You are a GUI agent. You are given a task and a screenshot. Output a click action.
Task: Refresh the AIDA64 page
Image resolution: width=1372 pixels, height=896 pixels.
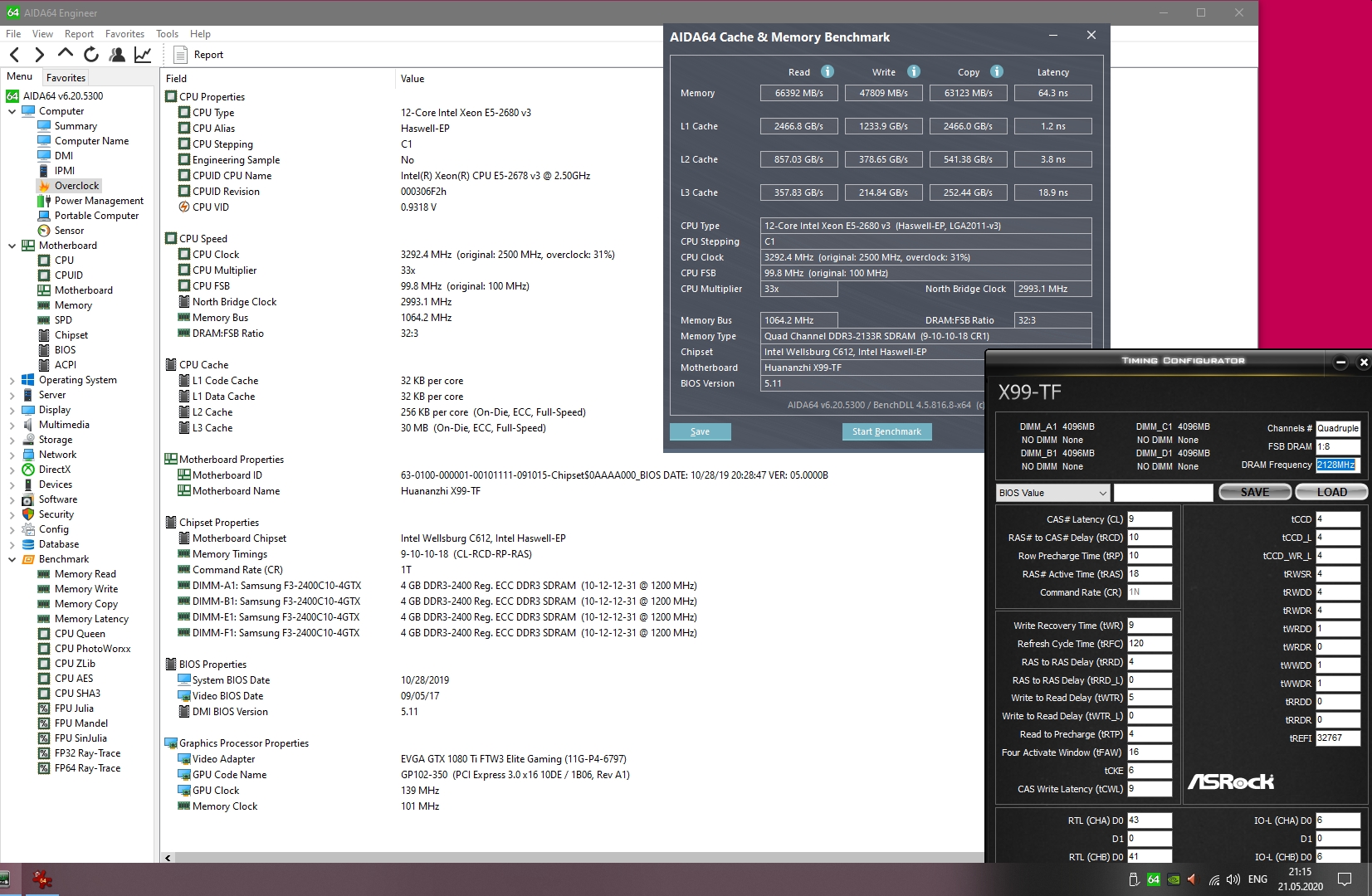pyautogui.click(x=91, y=55)
